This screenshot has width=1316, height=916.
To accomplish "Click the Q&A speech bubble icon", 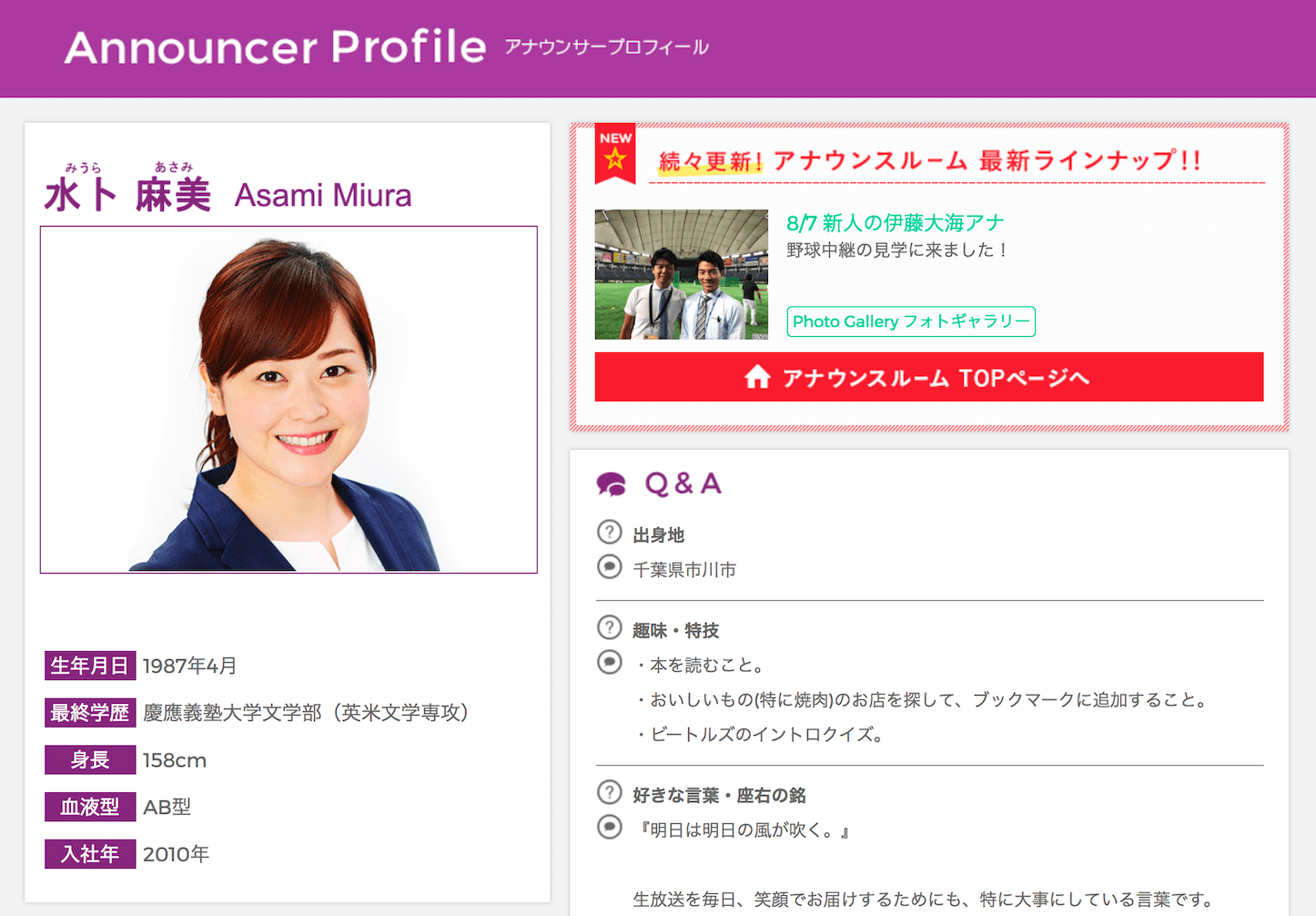I will click(612, 484).
